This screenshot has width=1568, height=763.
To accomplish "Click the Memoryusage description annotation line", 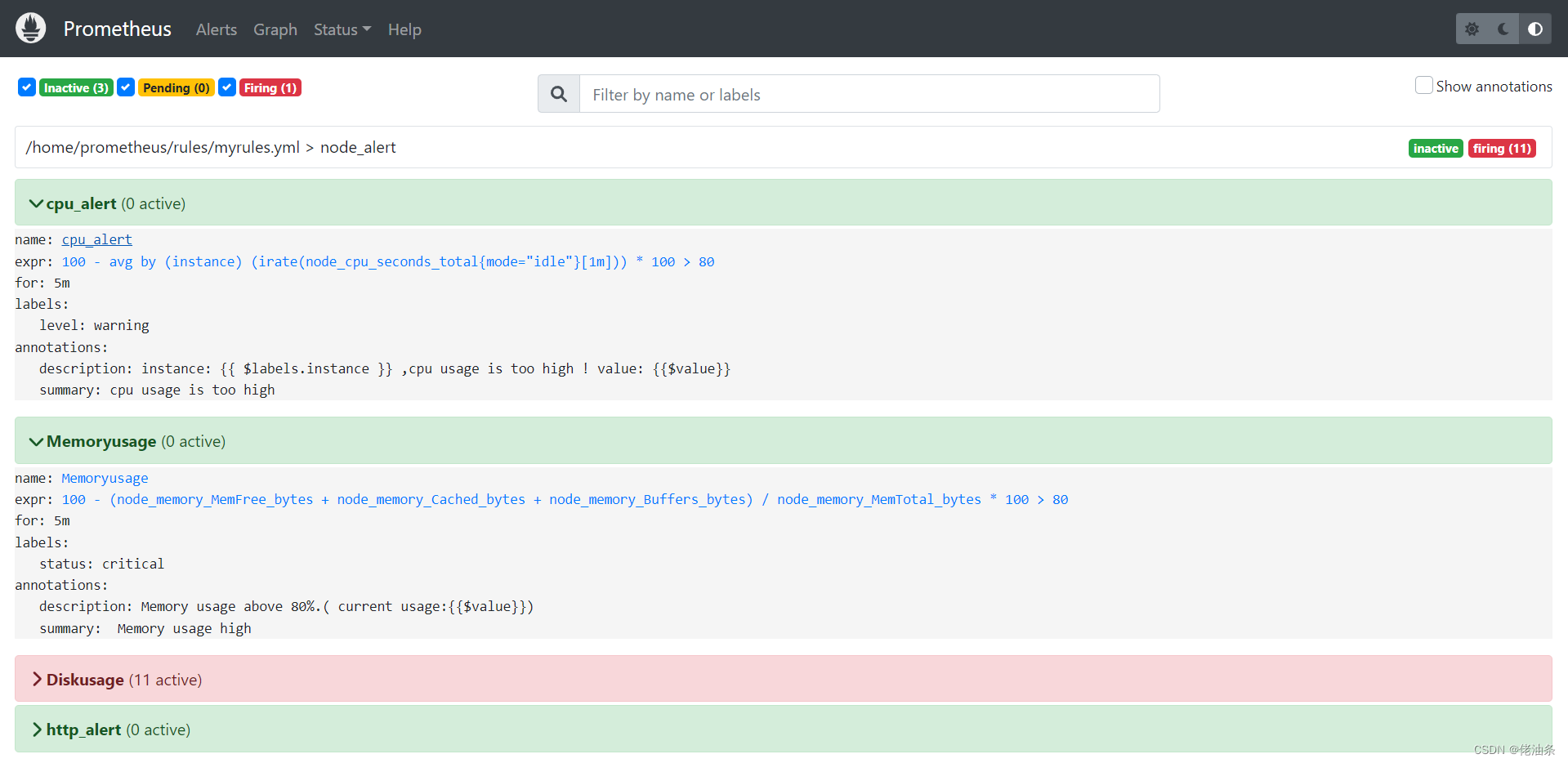I will pyautogui.click(x=286, y=606).
